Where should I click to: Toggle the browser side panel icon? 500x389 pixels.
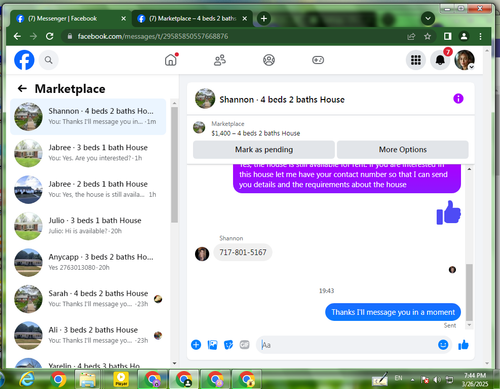pos(448,36)
